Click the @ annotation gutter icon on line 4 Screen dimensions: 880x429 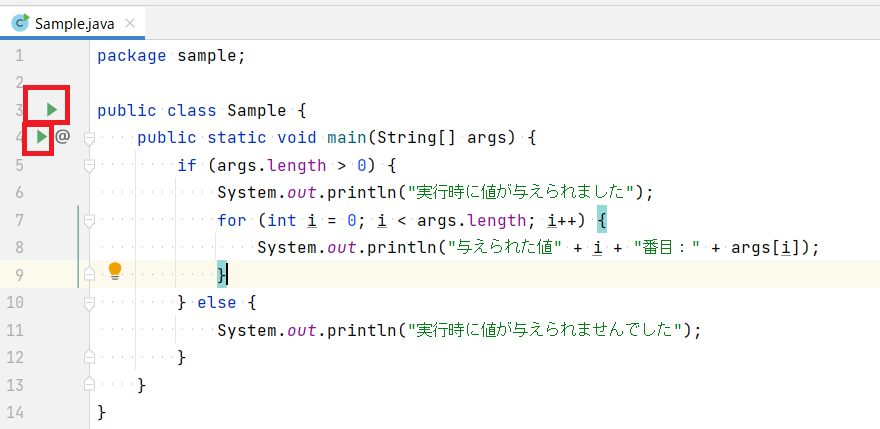coord(62,136)
